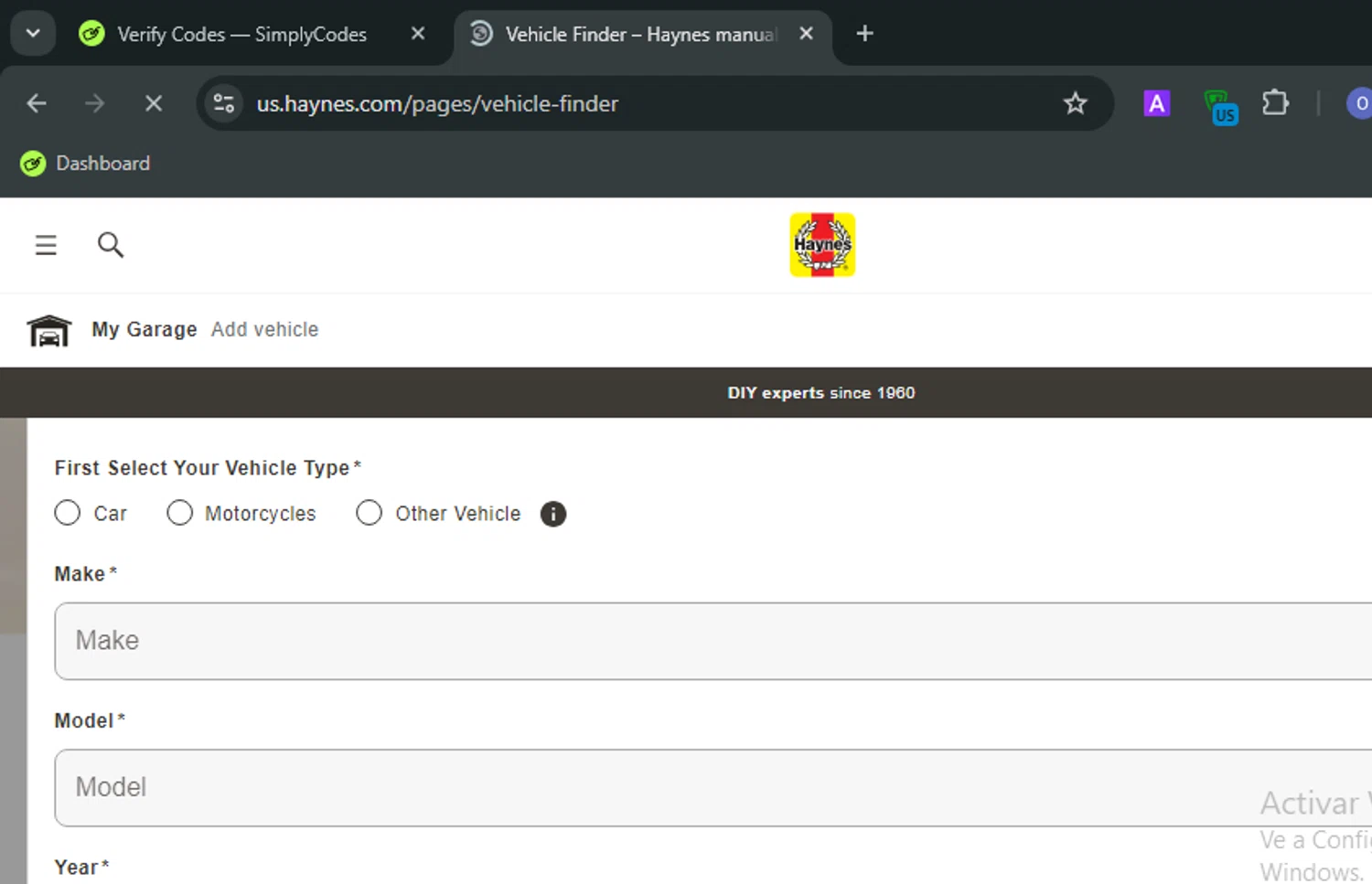Viewport: 1372px width, 884px height.
Task: Open the hamburger navigation menu
Action: [46, 245]
